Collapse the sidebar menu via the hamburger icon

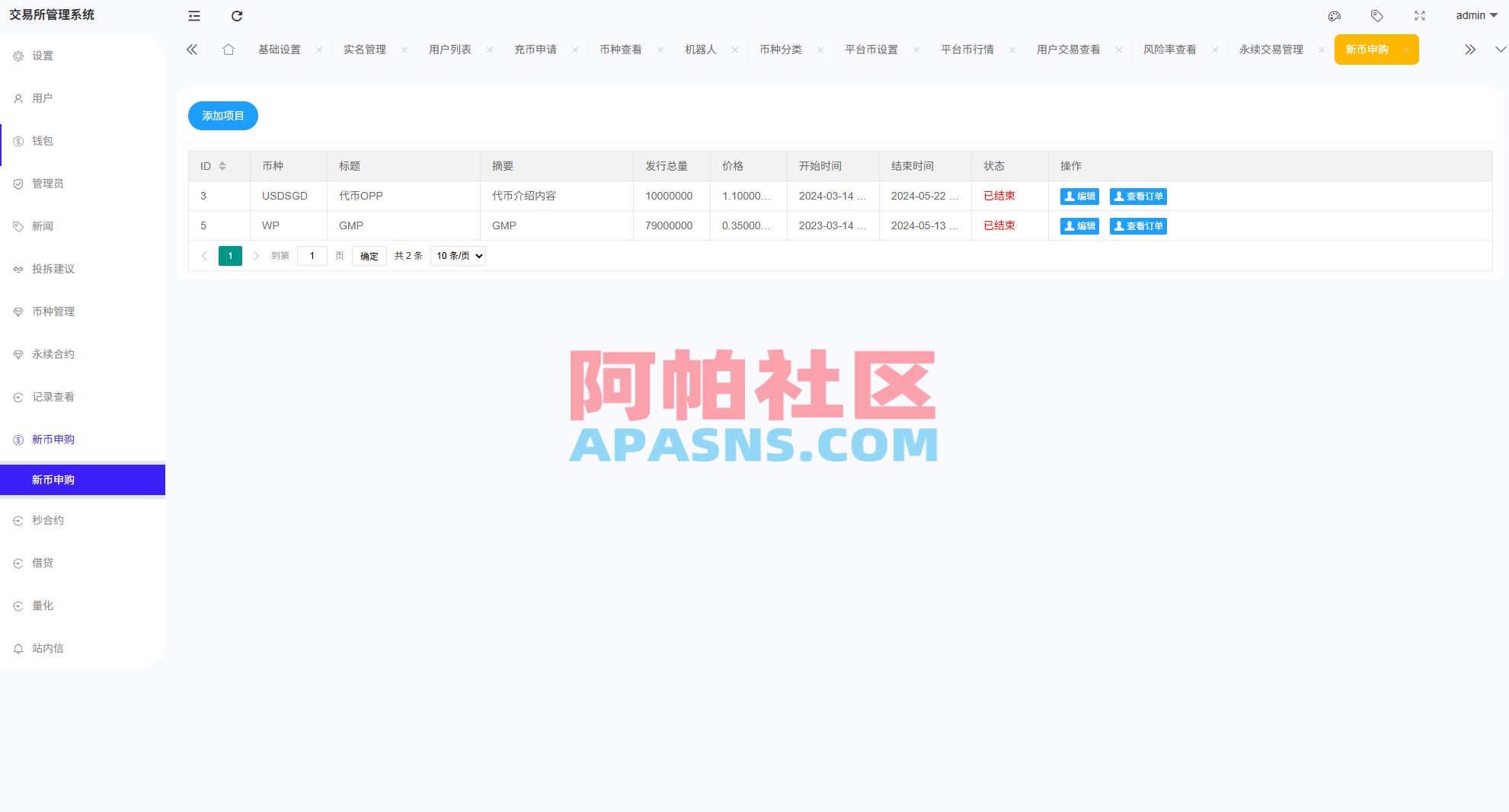point(194,15)
